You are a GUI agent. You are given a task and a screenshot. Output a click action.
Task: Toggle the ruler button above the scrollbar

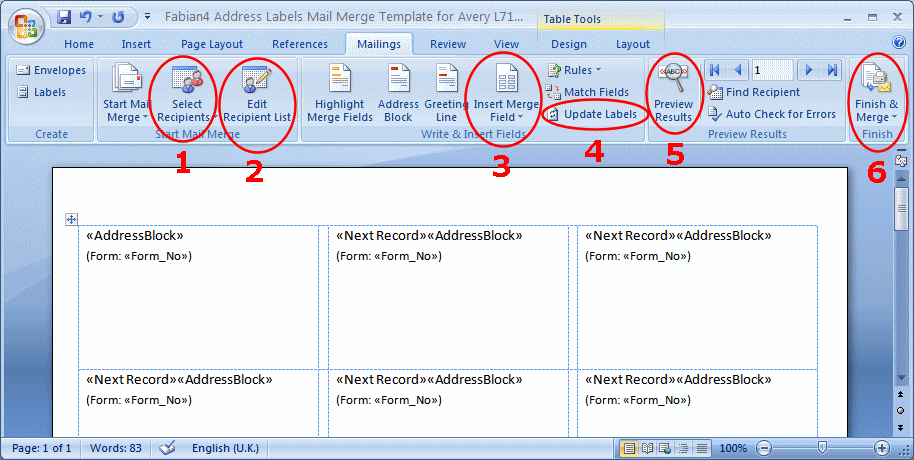click(901, 160)
